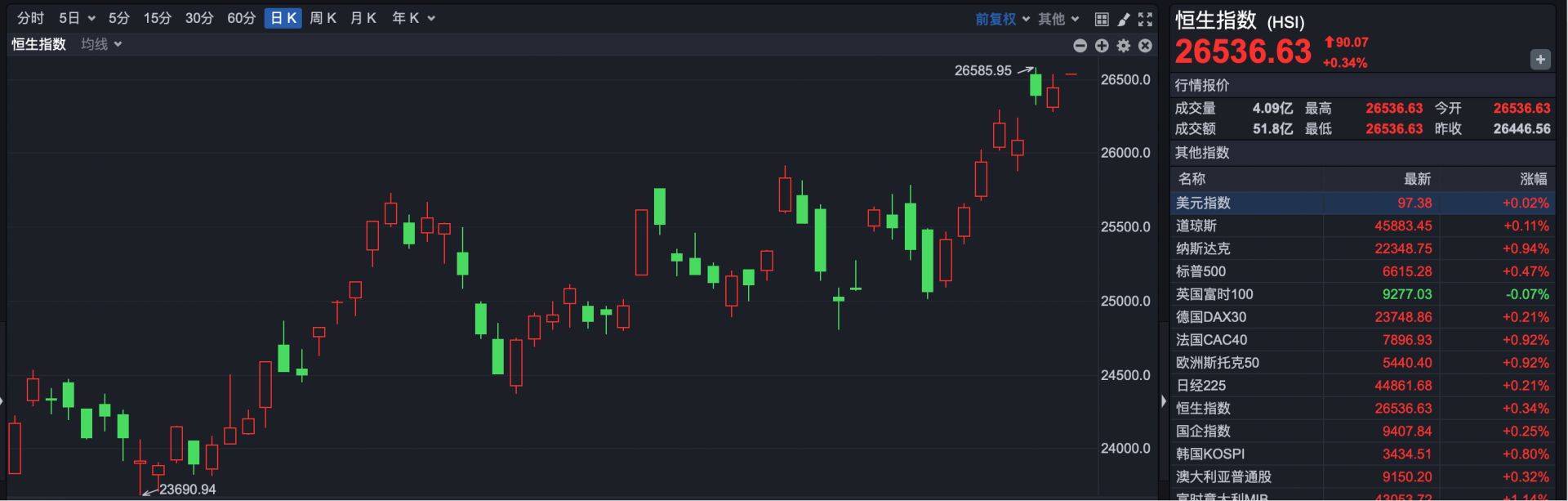
Task: Expand the 均线 moving average dropdown
Action: point(101,44)
